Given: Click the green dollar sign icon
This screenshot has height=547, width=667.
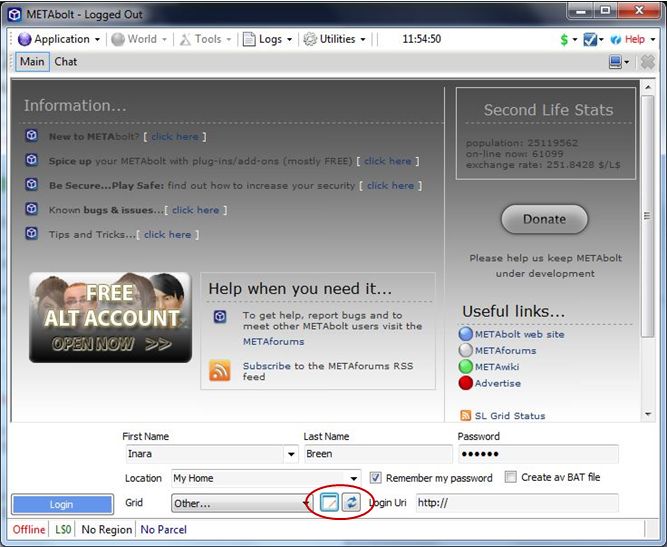Looking at the screenshot, I should coord(564,39).
